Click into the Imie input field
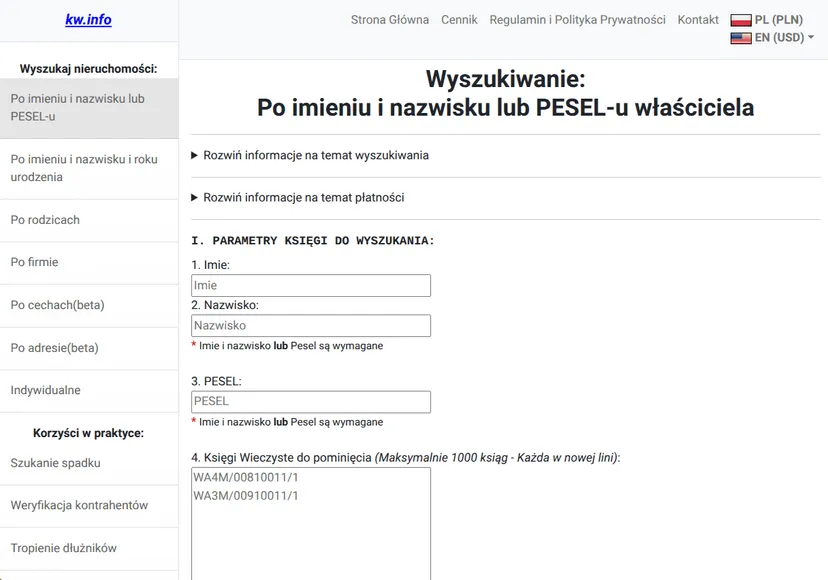 pyautogui.click(x=311, y=285)
